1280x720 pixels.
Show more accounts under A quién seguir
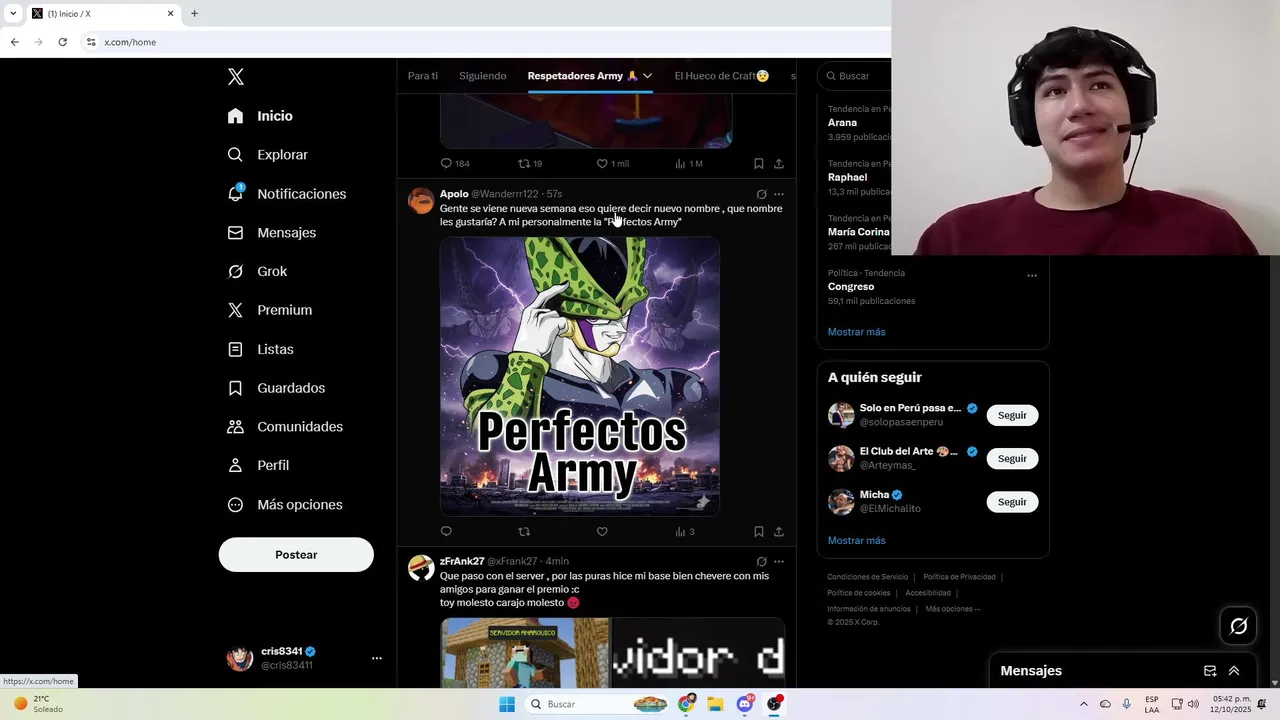856,541
